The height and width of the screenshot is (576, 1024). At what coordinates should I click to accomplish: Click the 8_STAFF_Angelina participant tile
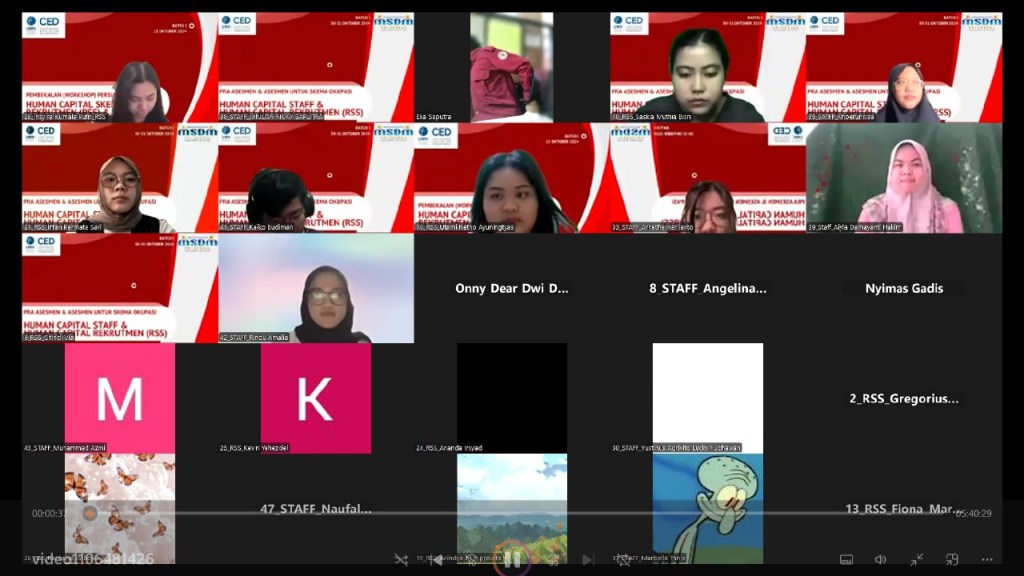708,288
